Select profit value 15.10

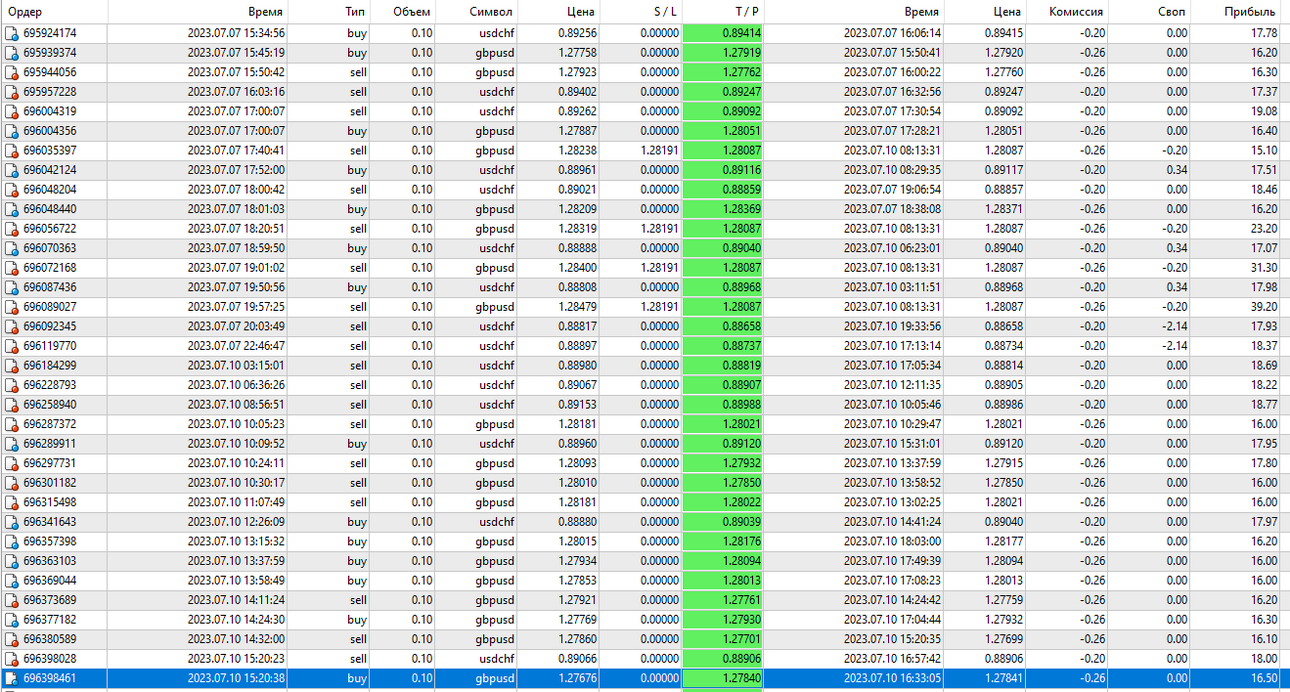(1263, 151)
